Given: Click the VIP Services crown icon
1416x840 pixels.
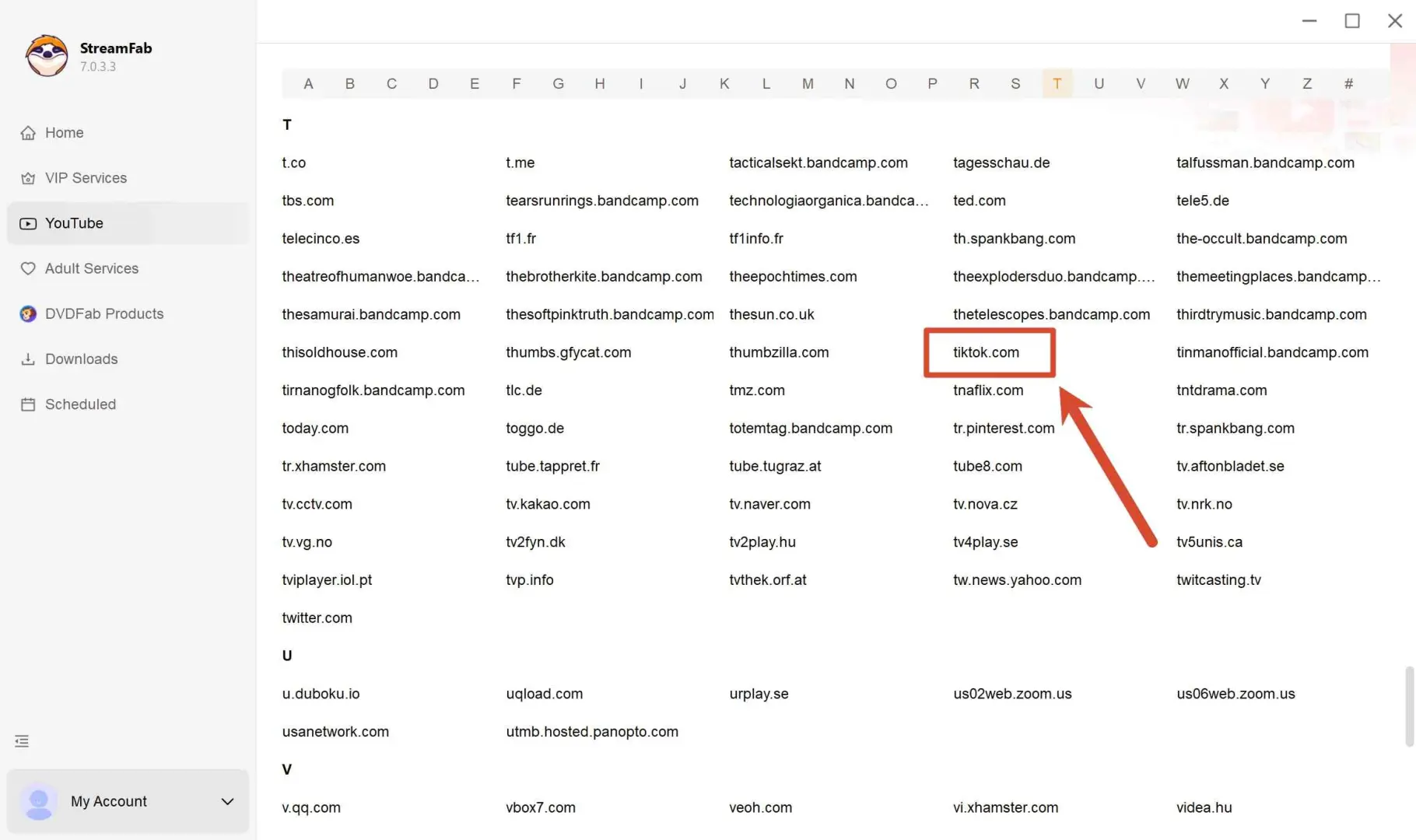Looking at the screenshot, I should point(28,178).
